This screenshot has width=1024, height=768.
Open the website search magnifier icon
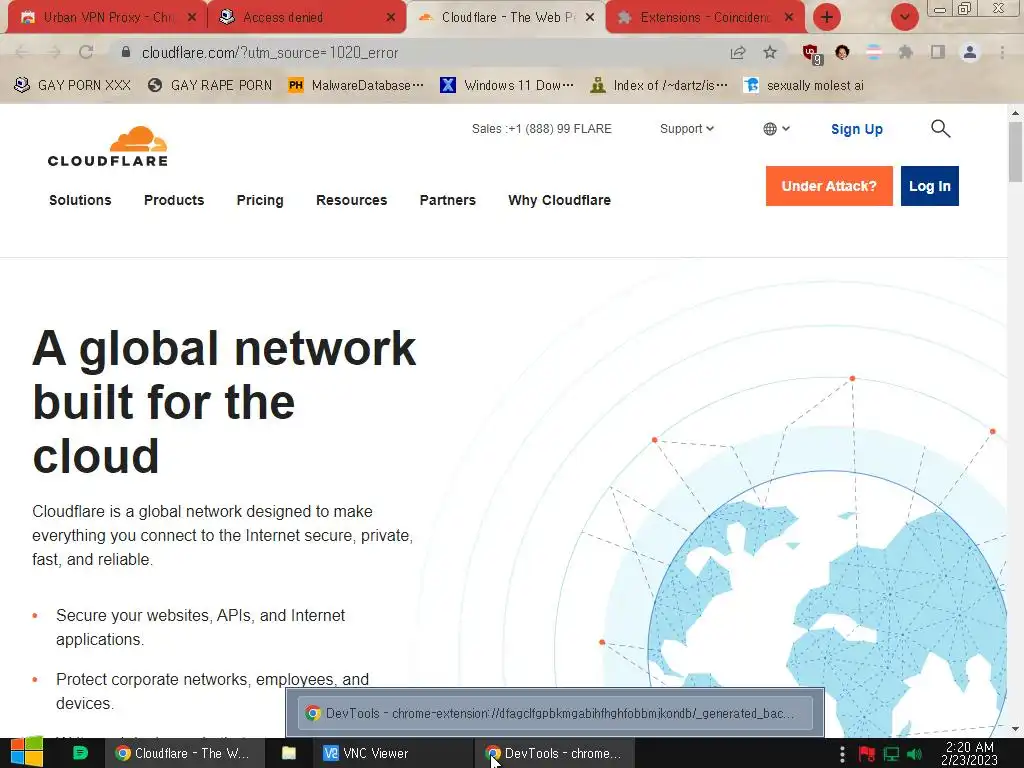940,129
